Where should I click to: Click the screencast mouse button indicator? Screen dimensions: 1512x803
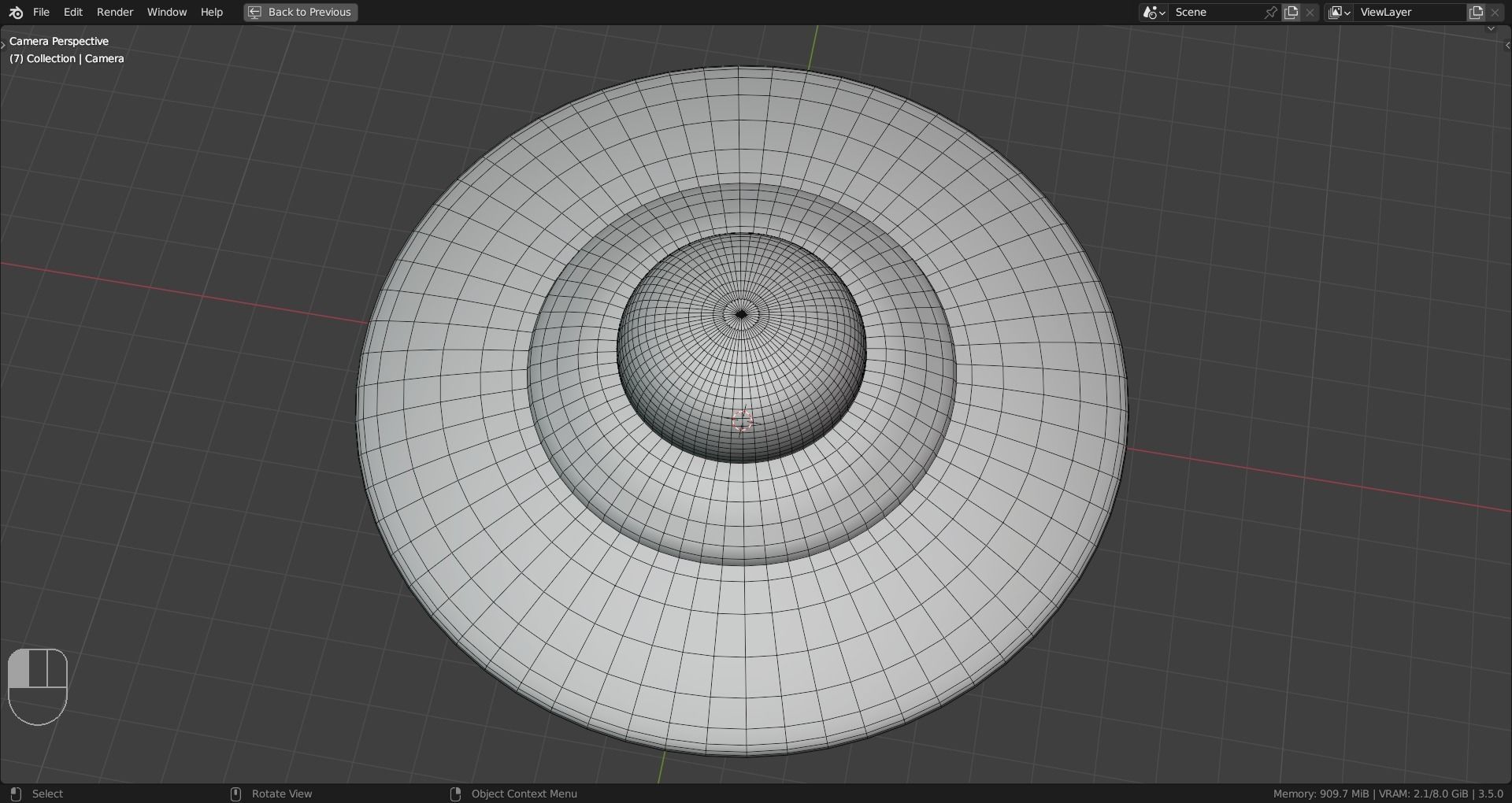(x=37, y=686)
